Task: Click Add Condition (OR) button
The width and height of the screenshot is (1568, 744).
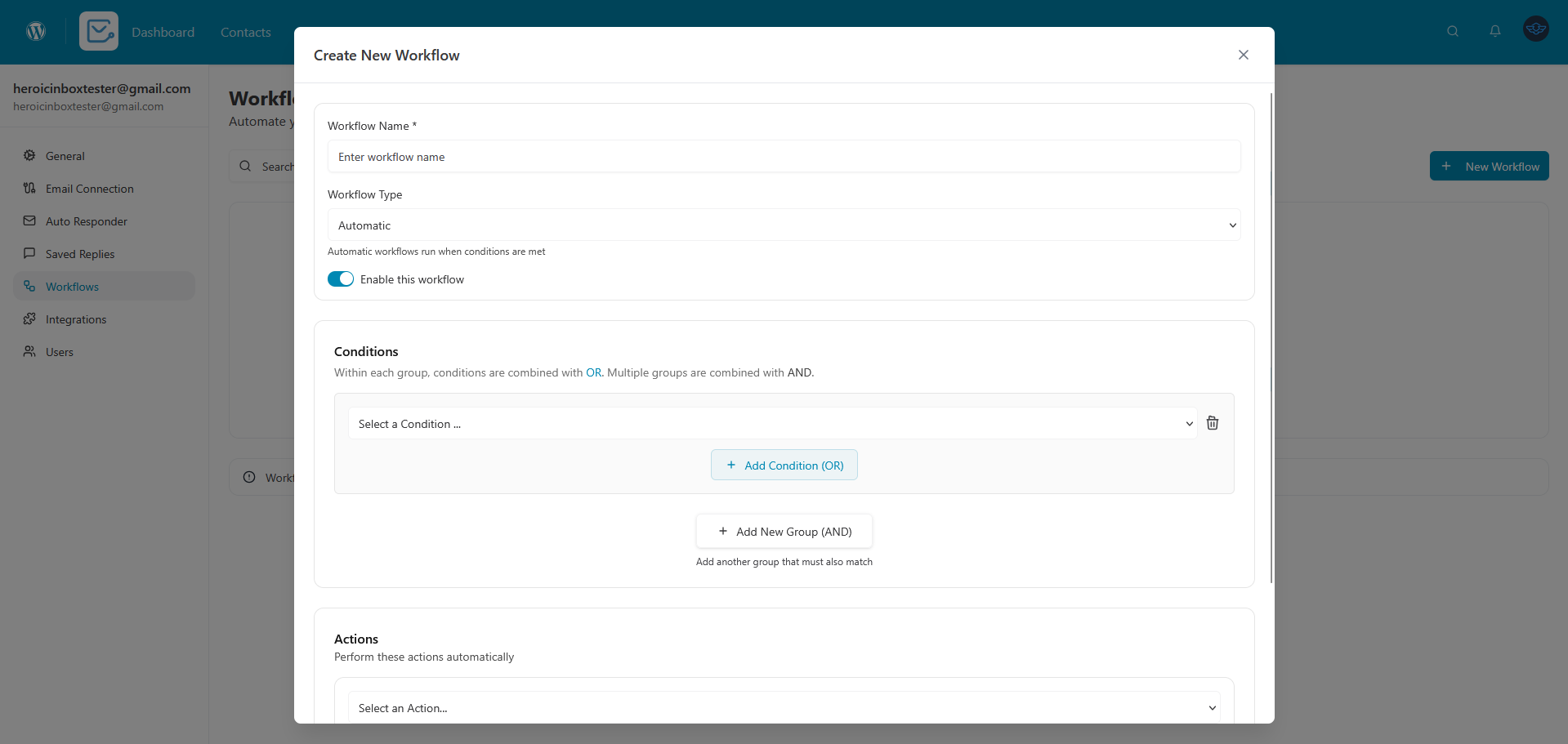Action: (x=784, y=466)
